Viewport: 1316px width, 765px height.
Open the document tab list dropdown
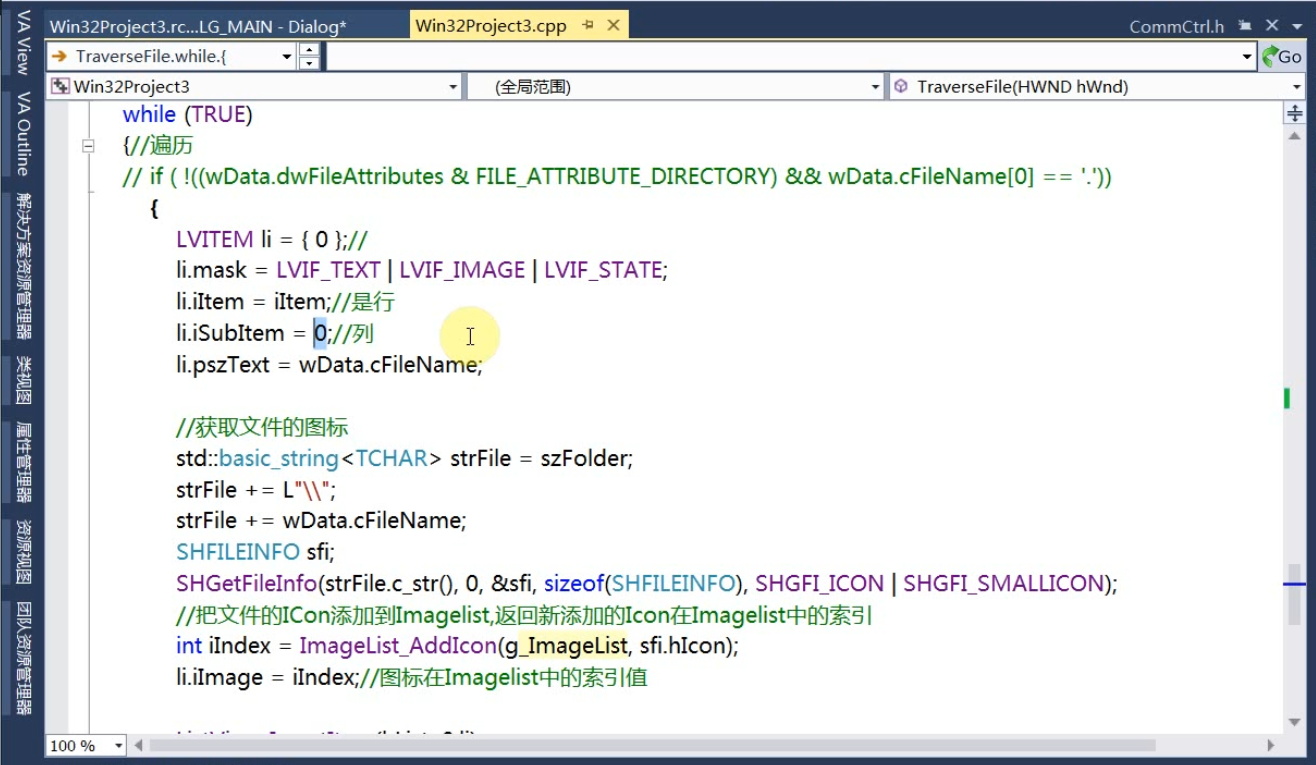coord(1298,27)
